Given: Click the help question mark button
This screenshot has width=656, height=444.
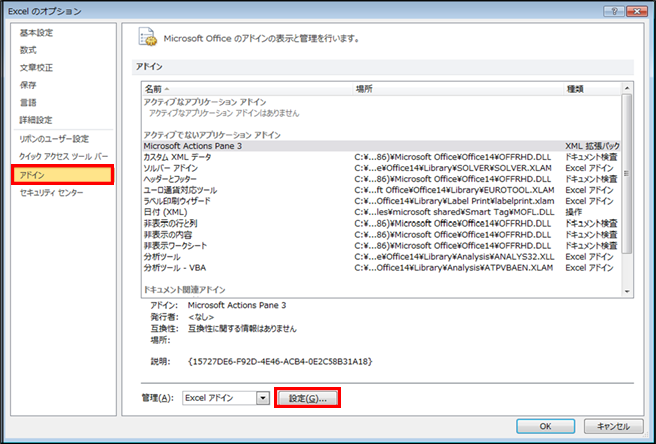Looking at the screenshot, I should pos(615,11).
